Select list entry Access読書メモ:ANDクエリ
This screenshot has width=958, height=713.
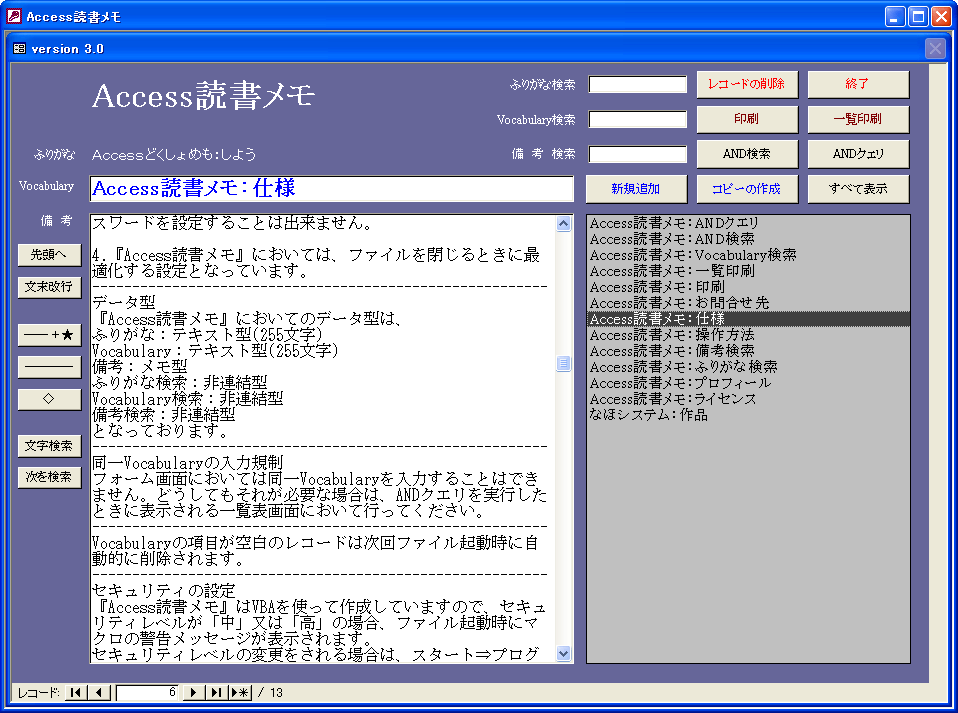pyautogui.click(x=748, y=223)
